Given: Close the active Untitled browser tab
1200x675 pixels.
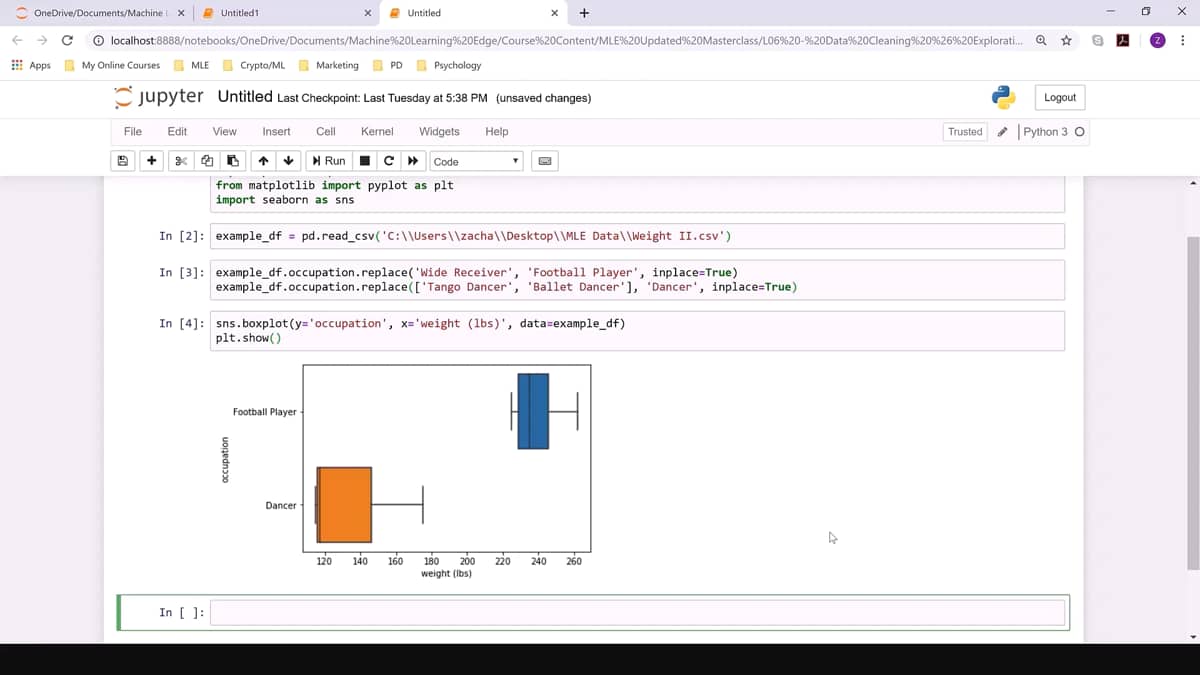Looking at the screenshot, I should [x=555, y=13].
